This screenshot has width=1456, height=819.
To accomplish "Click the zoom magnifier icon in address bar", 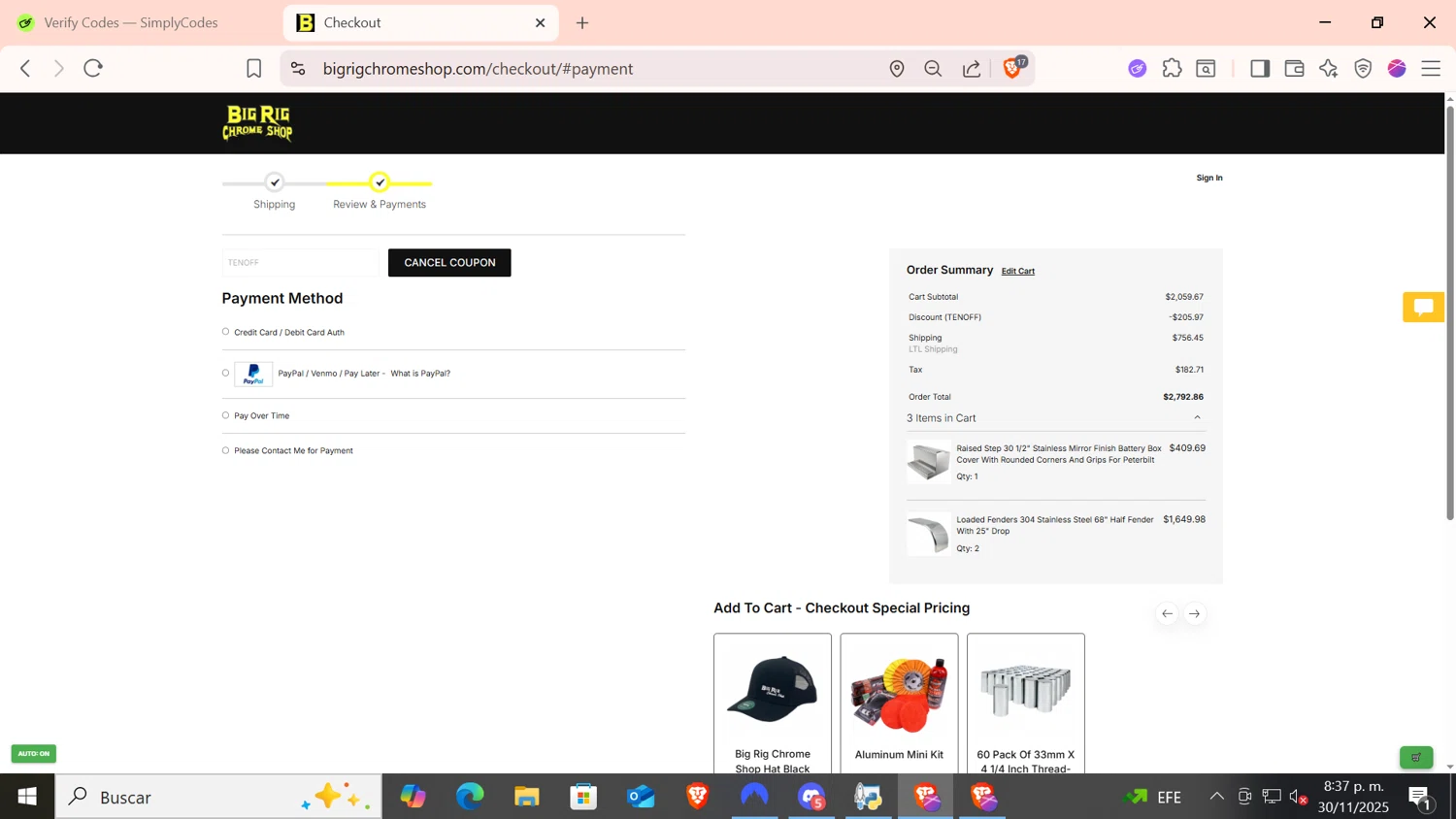I will tap(934, 69).
